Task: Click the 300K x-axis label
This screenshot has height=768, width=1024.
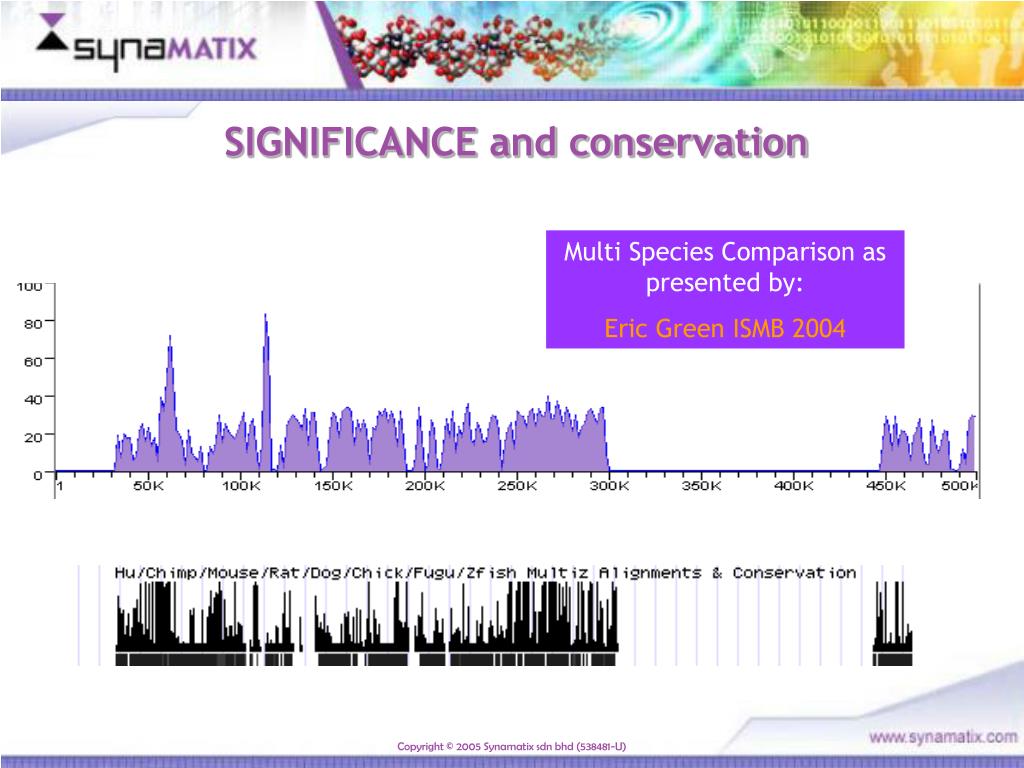Action: [609, 486]
